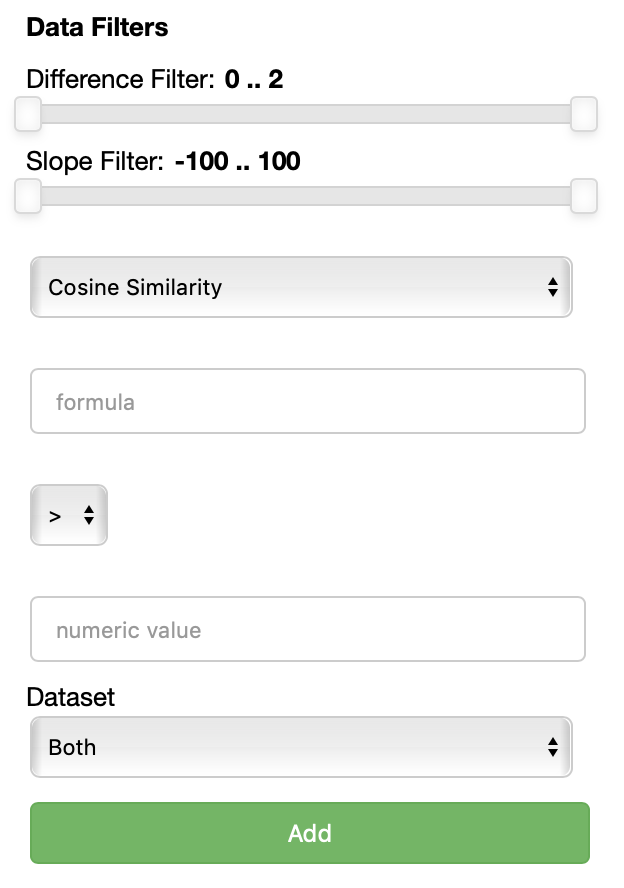Click the Difference Filter left slider handle
The image size is (624, 888).
(28, 114)
